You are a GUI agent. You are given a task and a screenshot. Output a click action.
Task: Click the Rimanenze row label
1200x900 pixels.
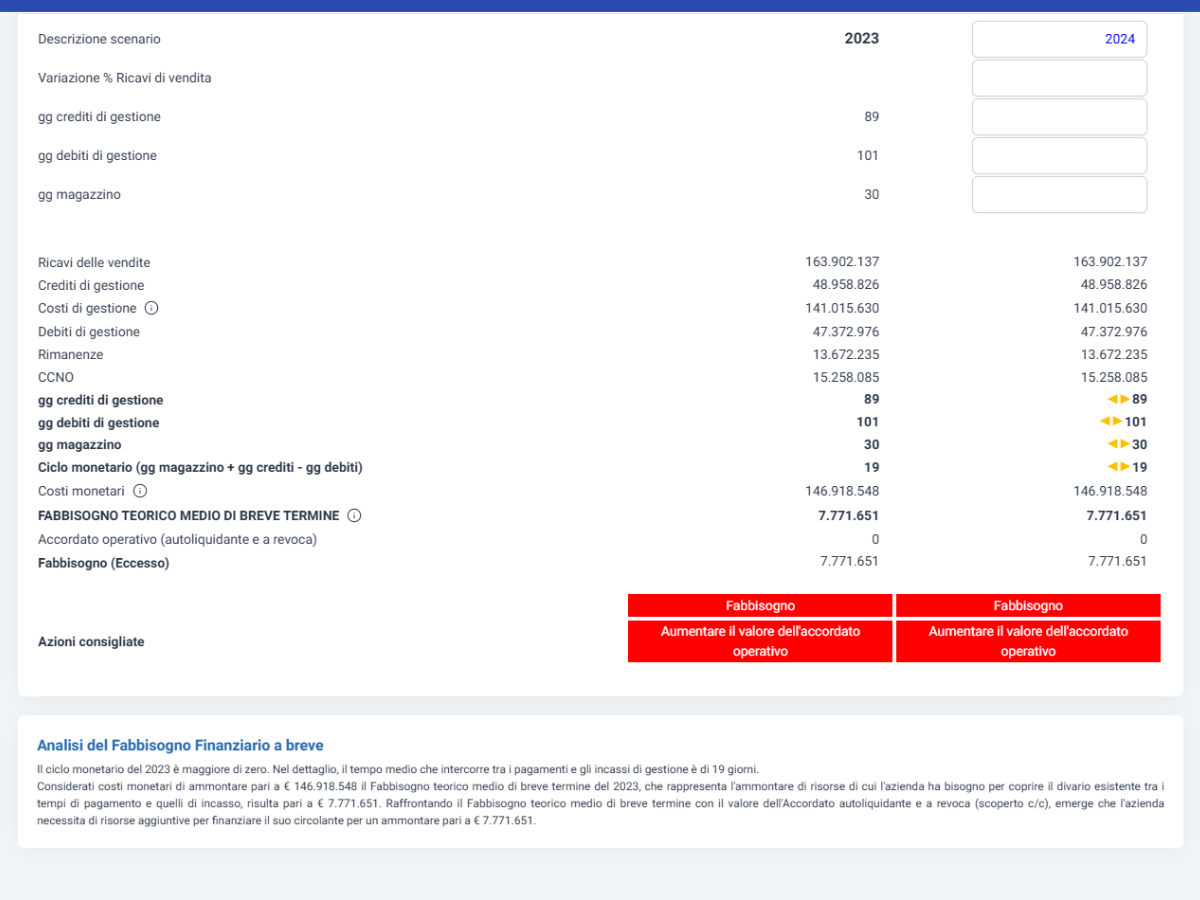[70, 355]
